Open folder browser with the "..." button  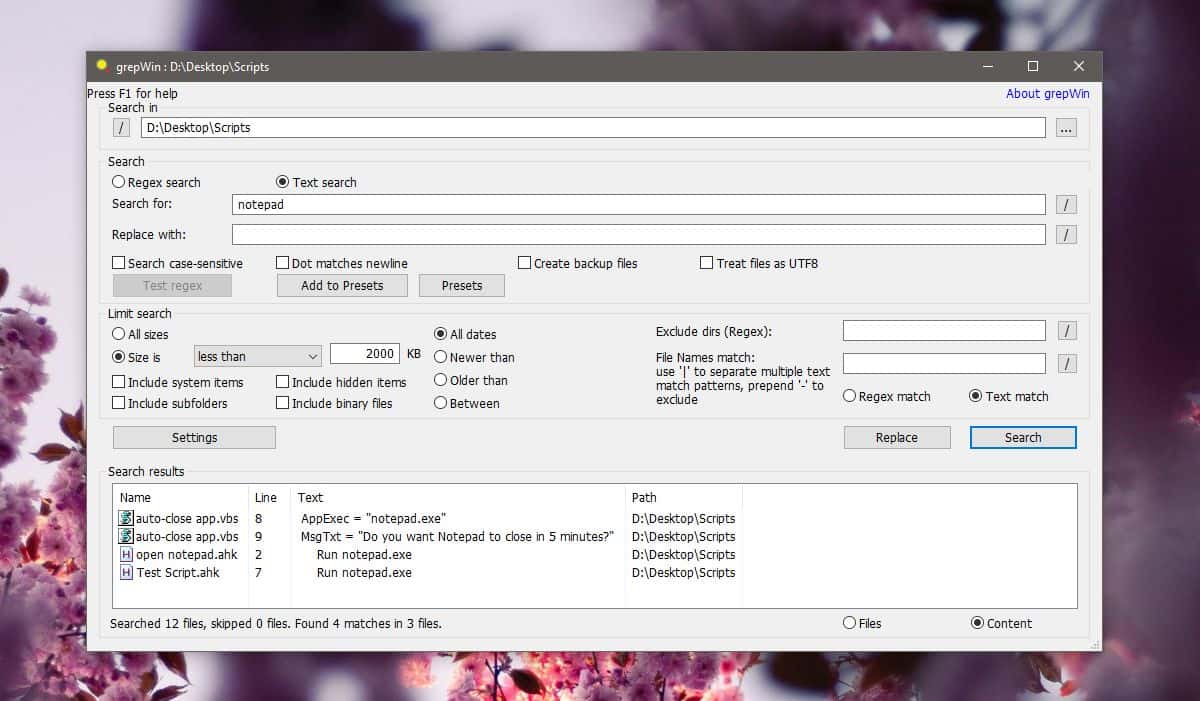click(x=1066, y=127)
